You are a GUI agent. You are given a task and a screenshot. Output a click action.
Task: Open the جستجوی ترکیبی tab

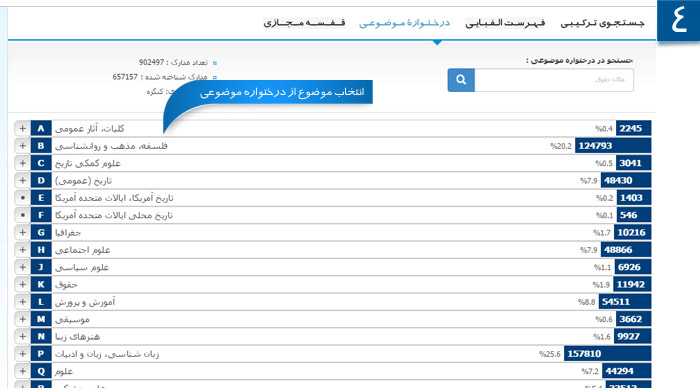[x=602, y=22]
